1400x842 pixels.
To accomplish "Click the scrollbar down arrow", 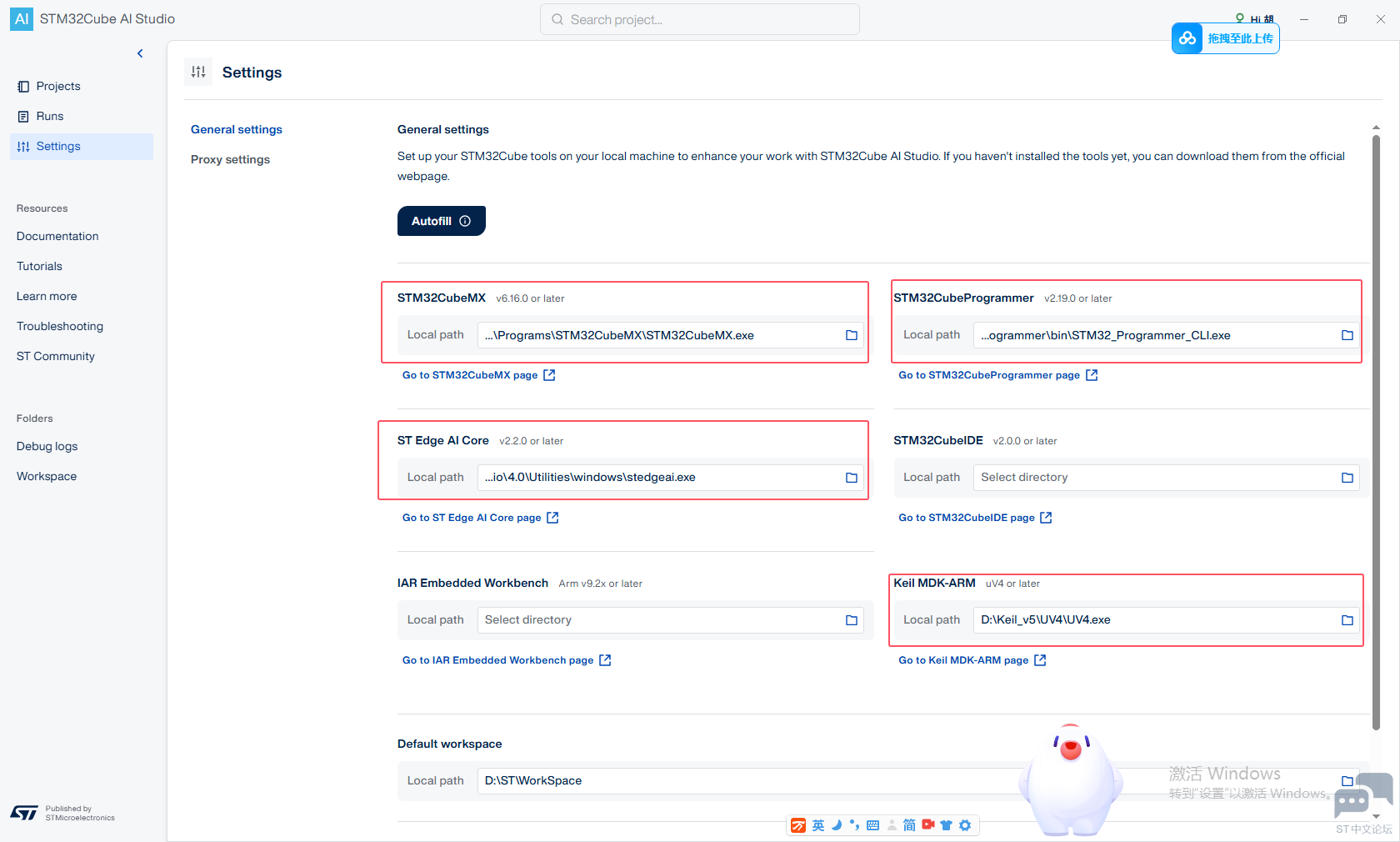I will pyautogui.click(x=1376, y=817).
